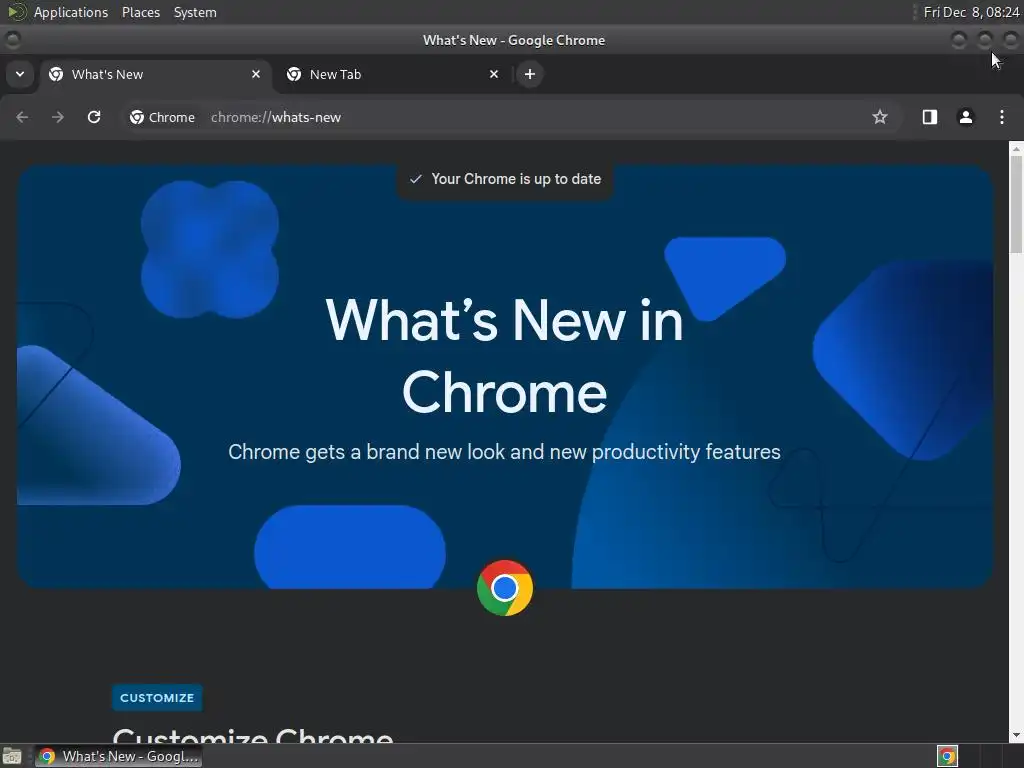The image size is (1024, 768).
Task: Close the New Tab tab
Action: tap(494, 74)
